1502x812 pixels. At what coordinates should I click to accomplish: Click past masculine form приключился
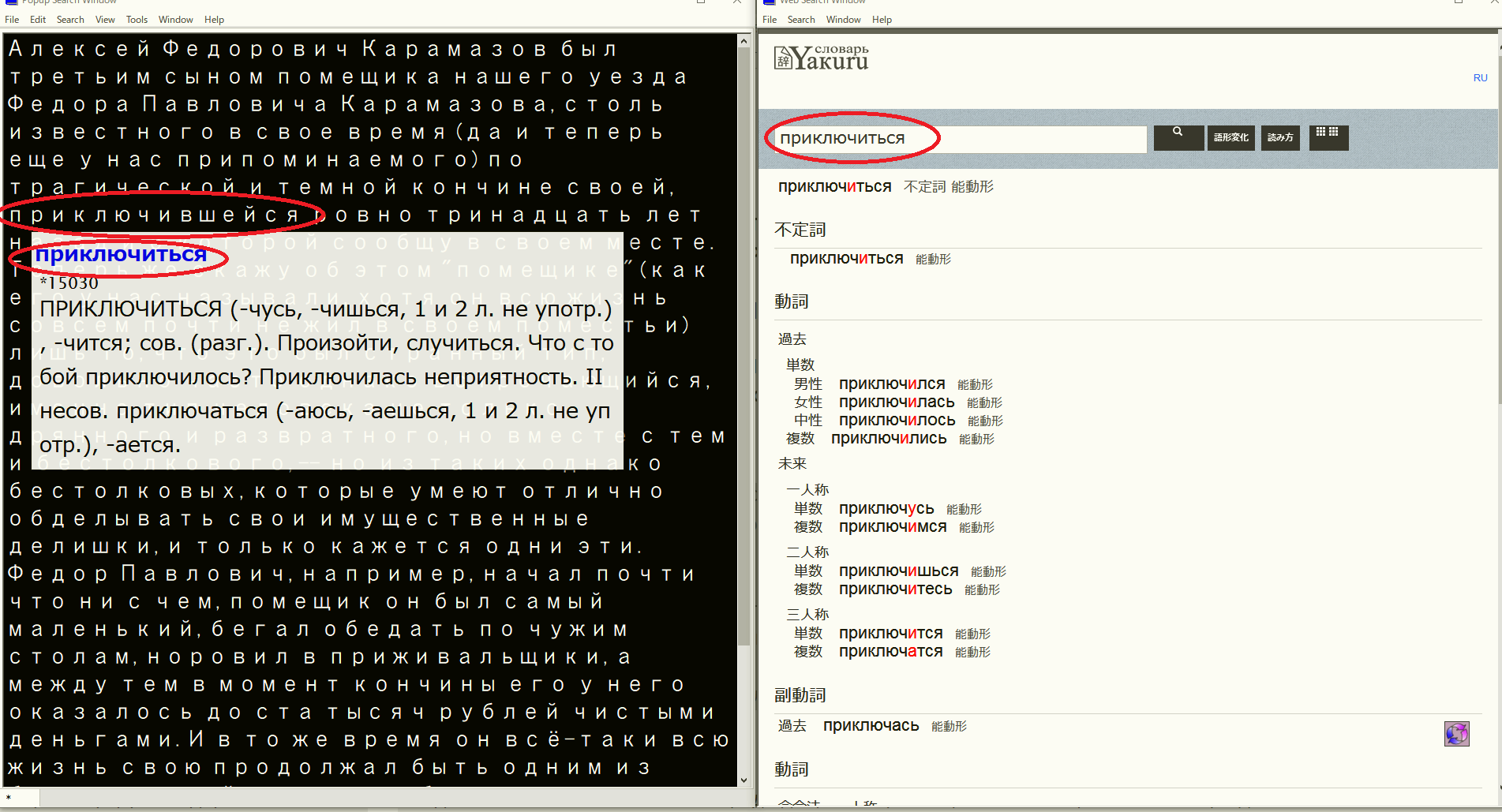[x=892, y=384]
